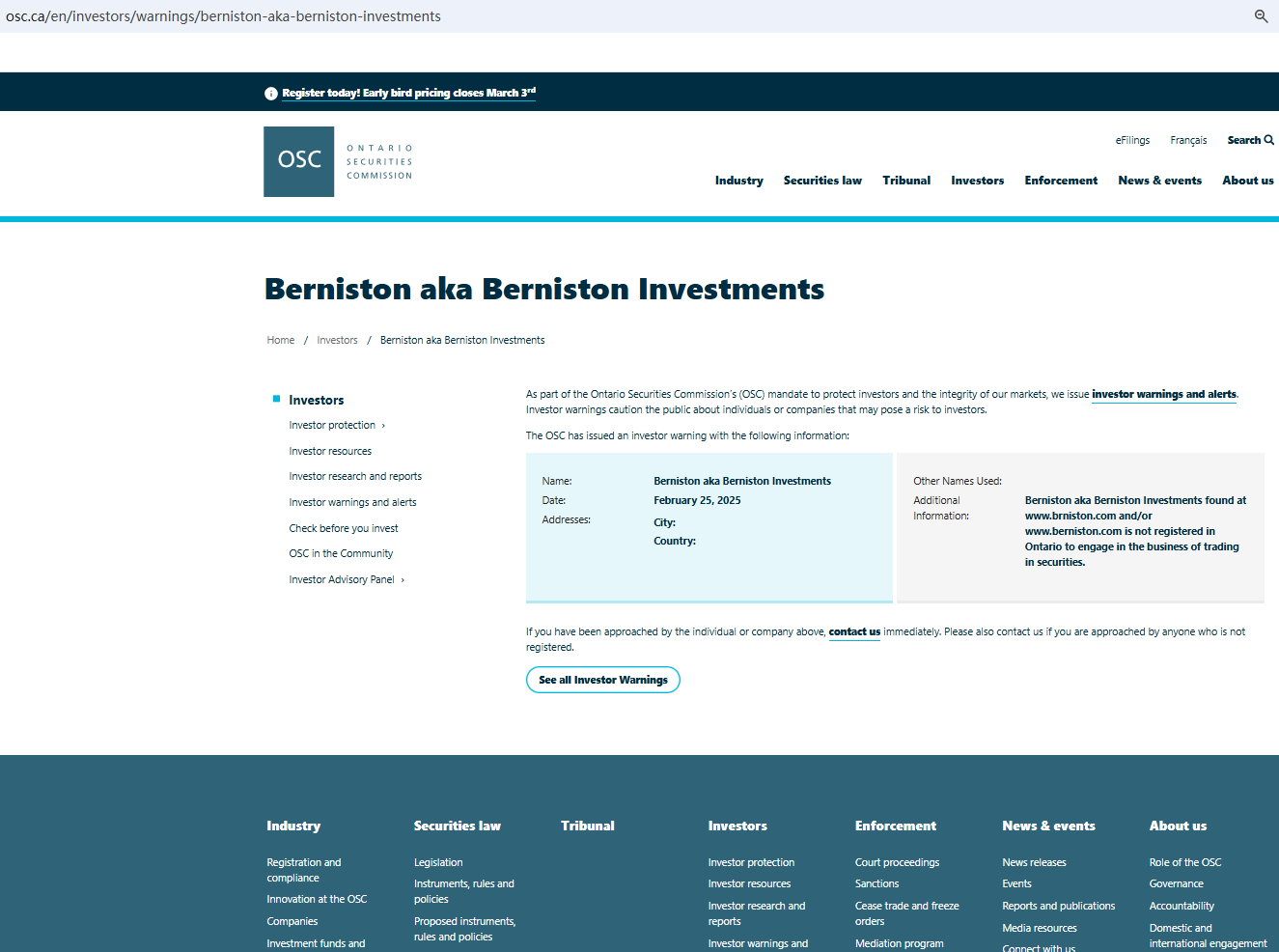
Task: Open Domestic and international engagement in the footer
Action: tap(1208, 936)
